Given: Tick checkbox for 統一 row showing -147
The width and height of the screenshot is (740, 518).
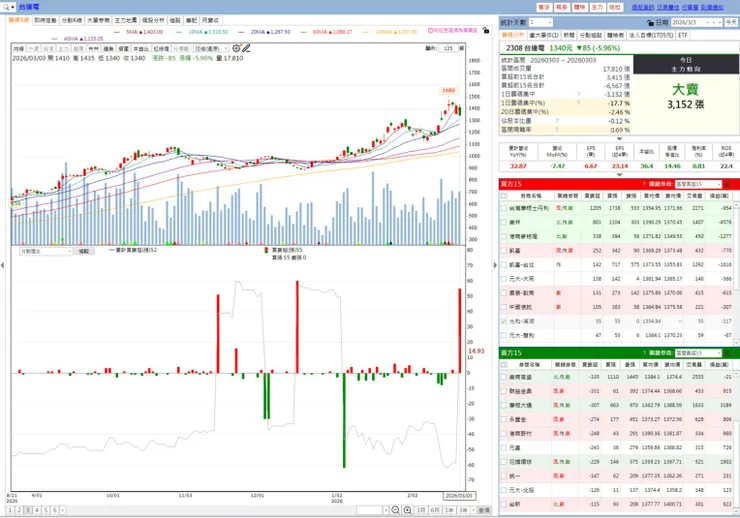Looking at the screenshot, I should click(504, 476).
